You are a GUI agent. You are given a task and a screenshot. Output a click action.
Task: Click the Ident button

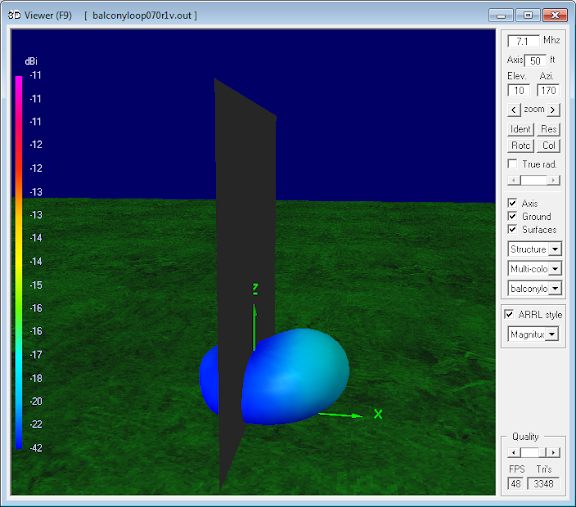point(520,129)
